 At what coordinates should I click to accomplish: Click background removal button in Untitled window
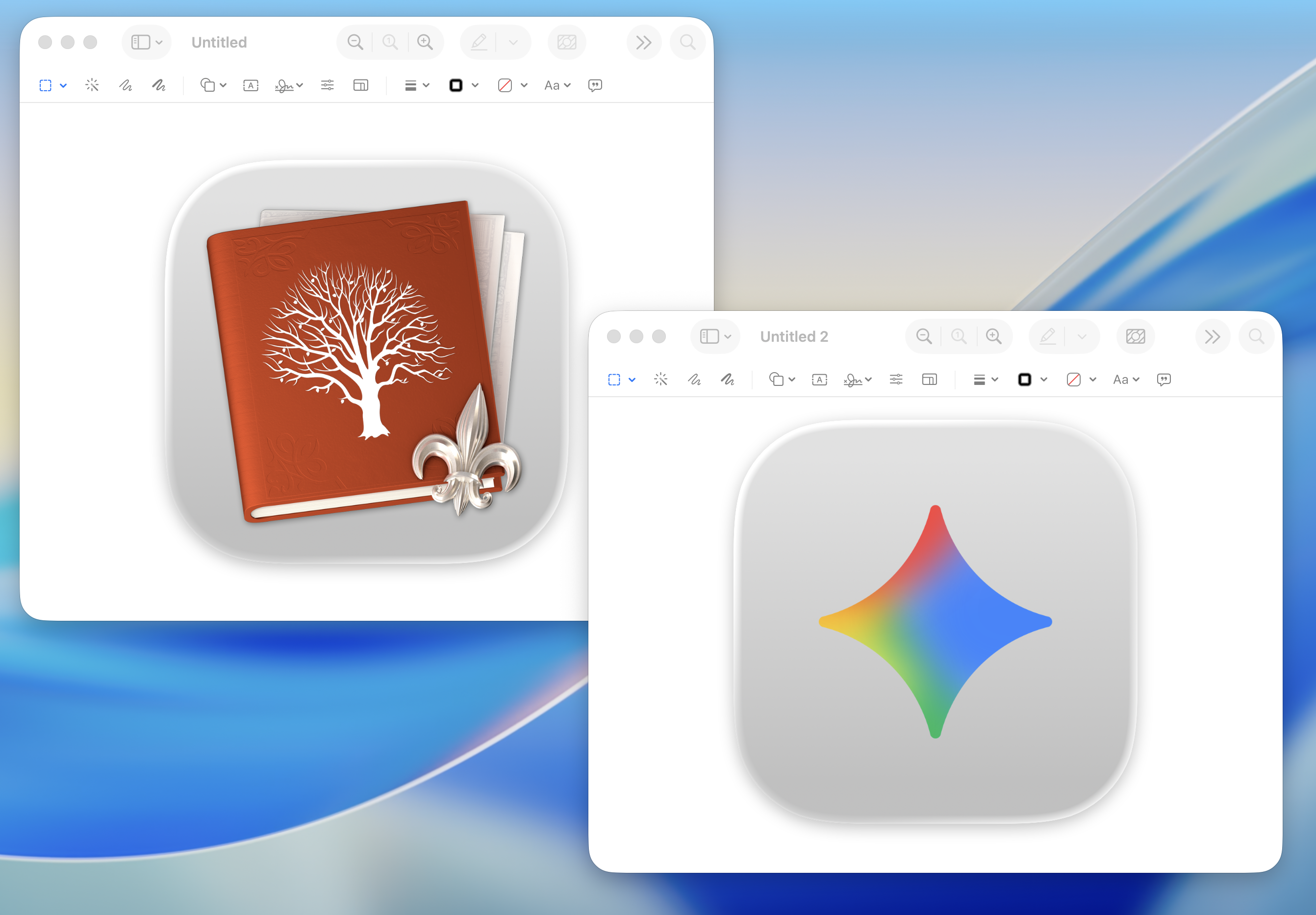(567, 42)
